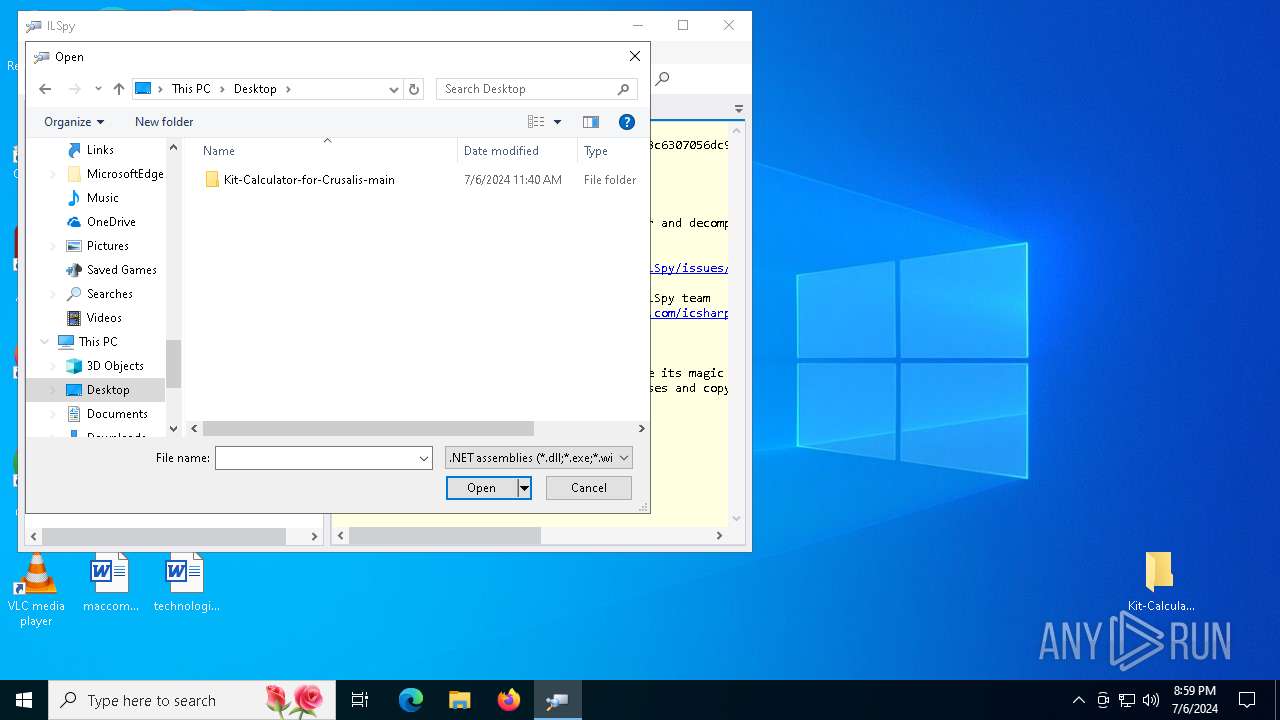Open the VLC media player desktop shortcut
This screenshot has height=720, width=1280.
(36, 590)
